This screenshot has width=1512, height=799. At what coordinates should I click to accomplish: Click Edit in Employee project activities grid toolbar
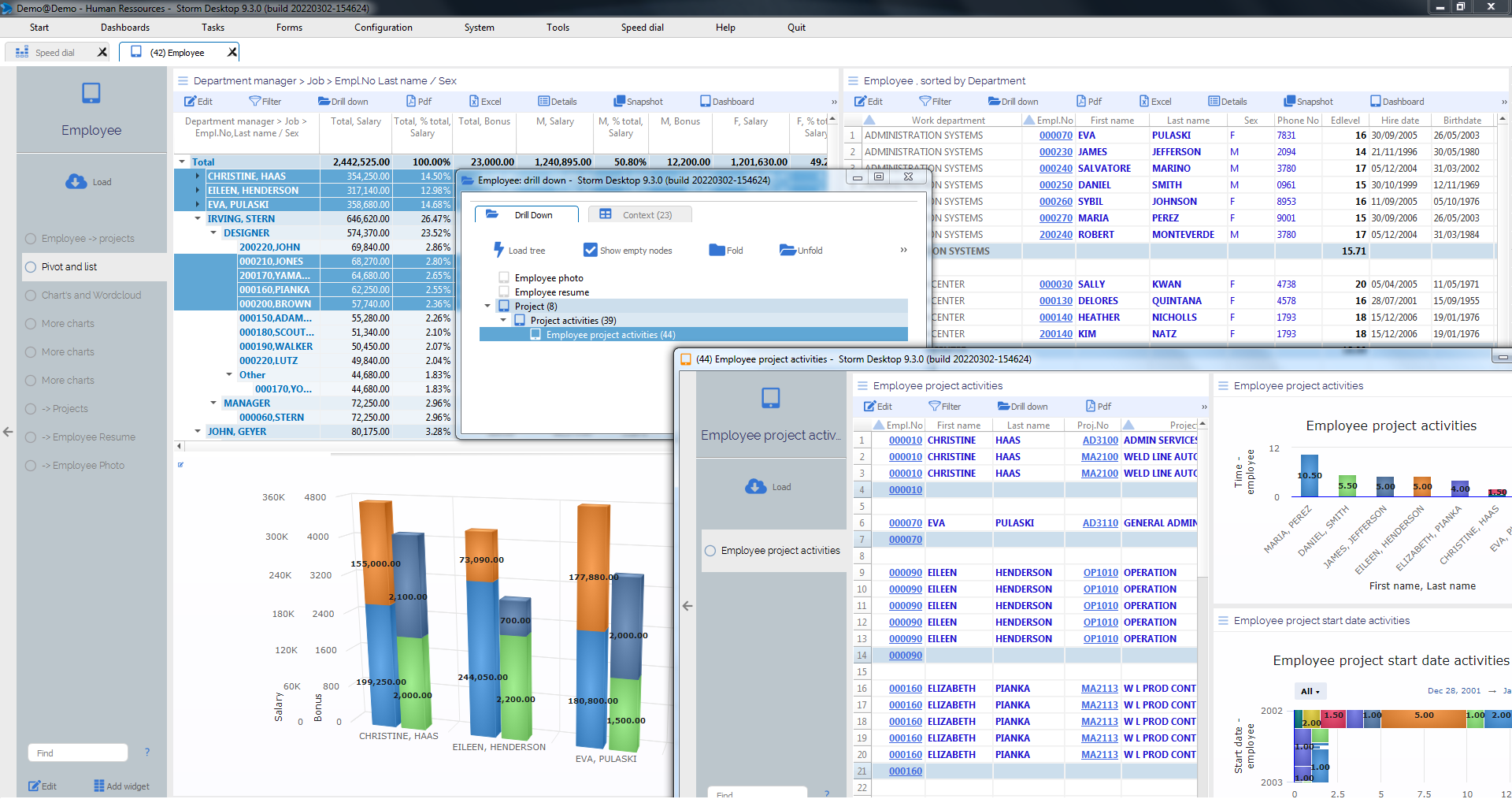877,407
